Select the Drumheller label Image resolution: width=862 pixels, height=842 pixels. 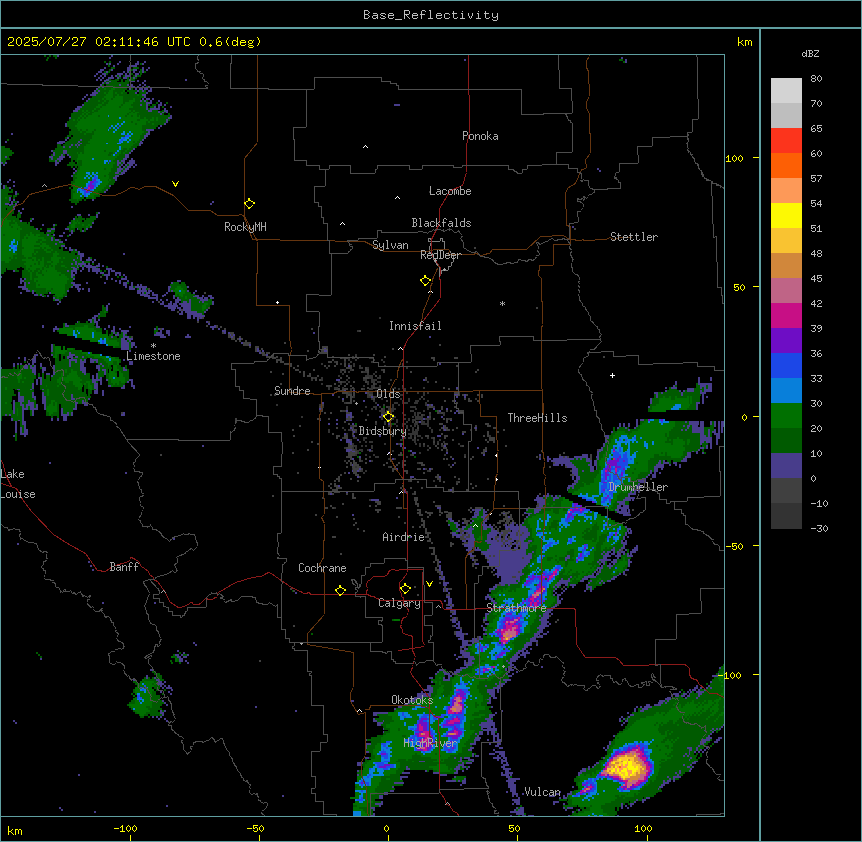(638, 487)
